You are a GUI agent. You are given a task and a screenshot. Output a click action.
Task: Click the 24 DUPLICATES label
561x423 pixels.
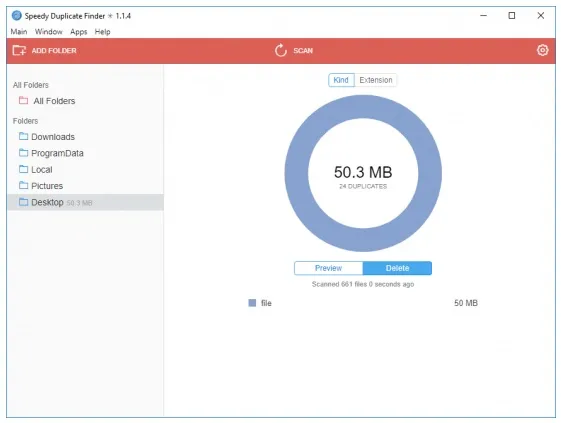363,186
